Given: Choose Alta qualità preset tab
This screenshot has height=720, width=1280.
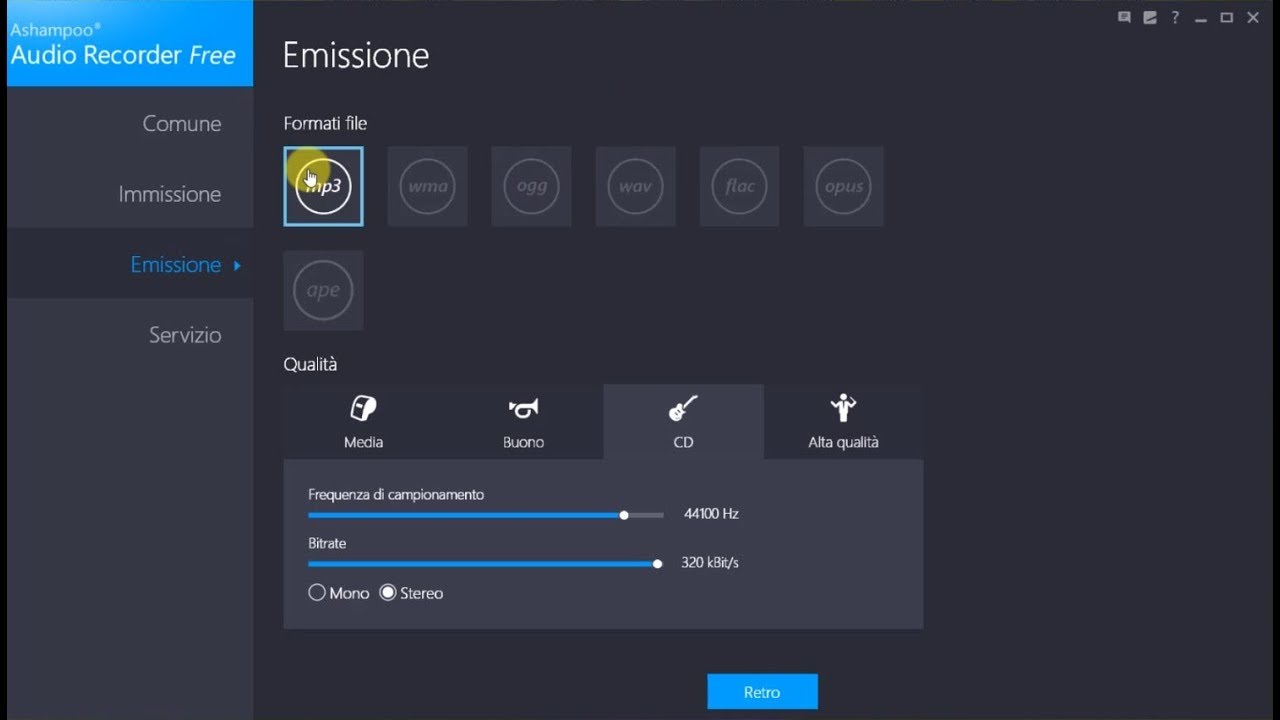Looking at the screenshot, I should 843,422.
